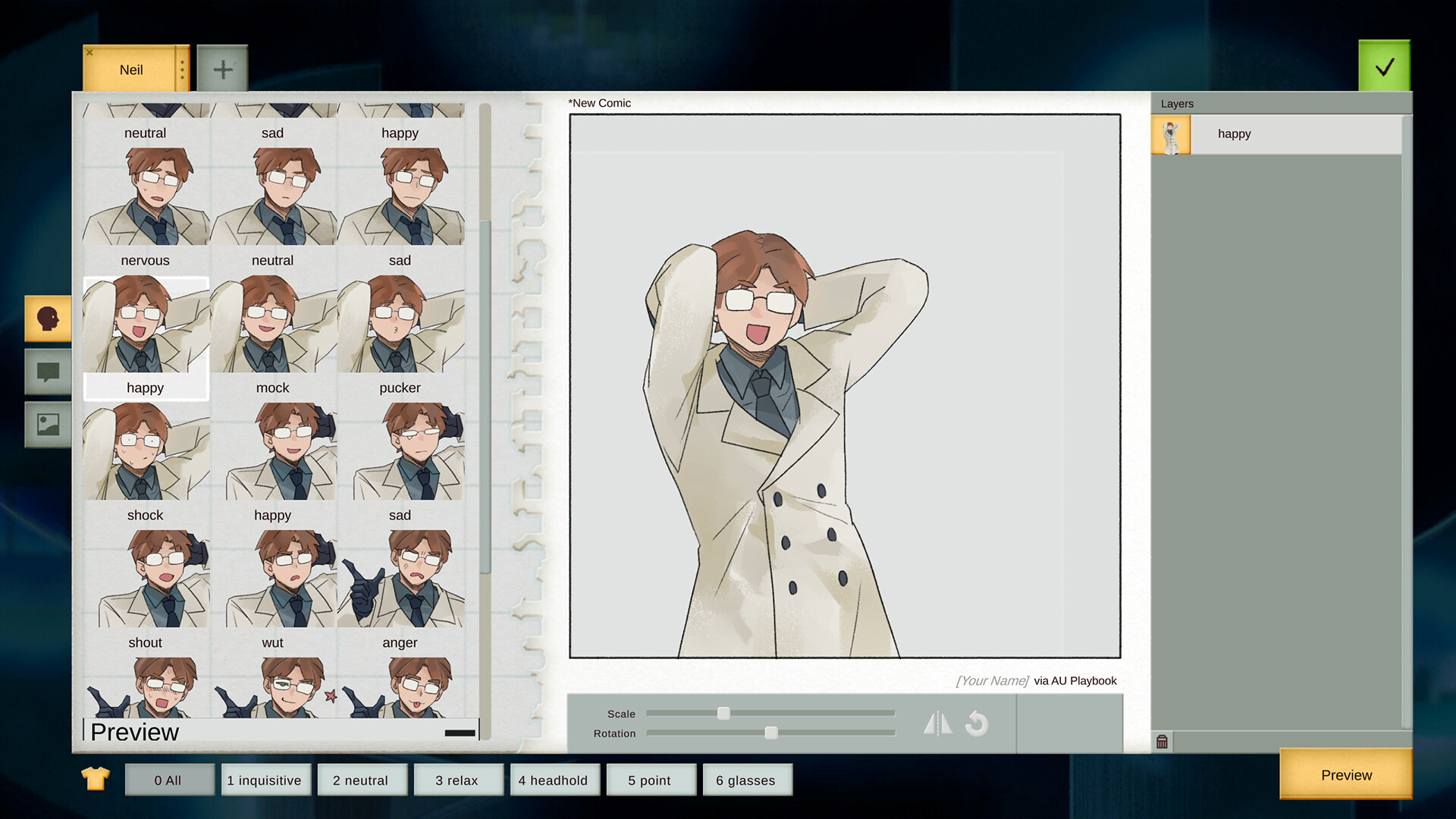Toggle the '4 headhold' pose filter
Screen dimensions: 1456x819
point(554,780)
